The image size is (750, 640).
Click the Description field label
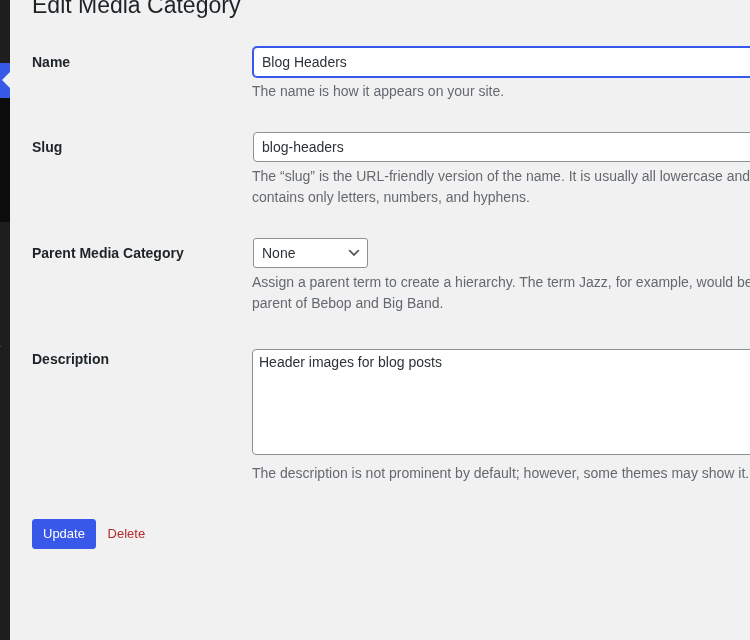coord(70,359)
